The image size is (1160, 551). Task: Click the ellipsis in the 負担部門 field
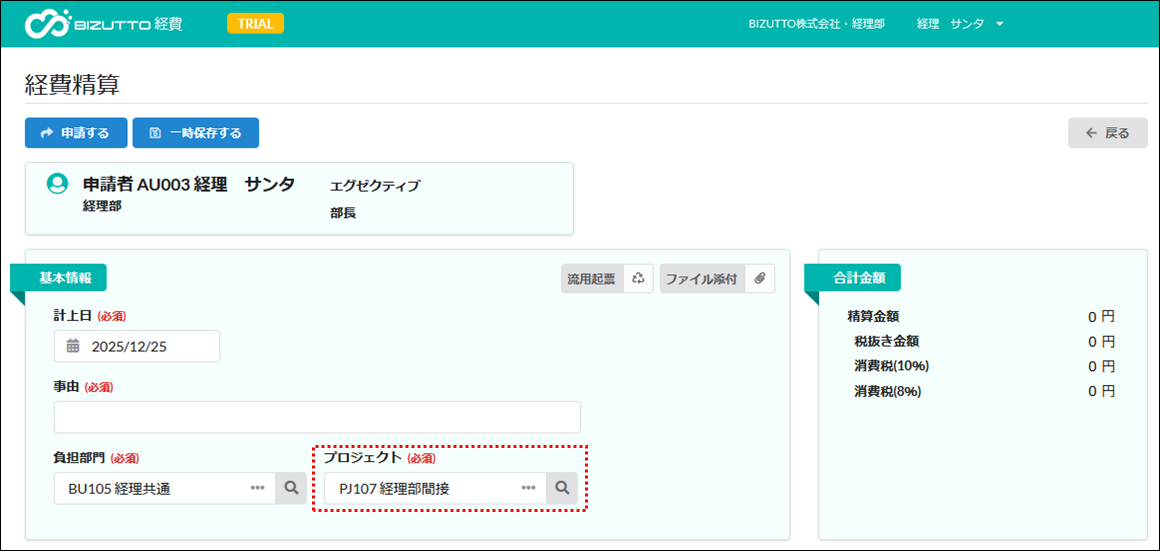tap(258, 488)
